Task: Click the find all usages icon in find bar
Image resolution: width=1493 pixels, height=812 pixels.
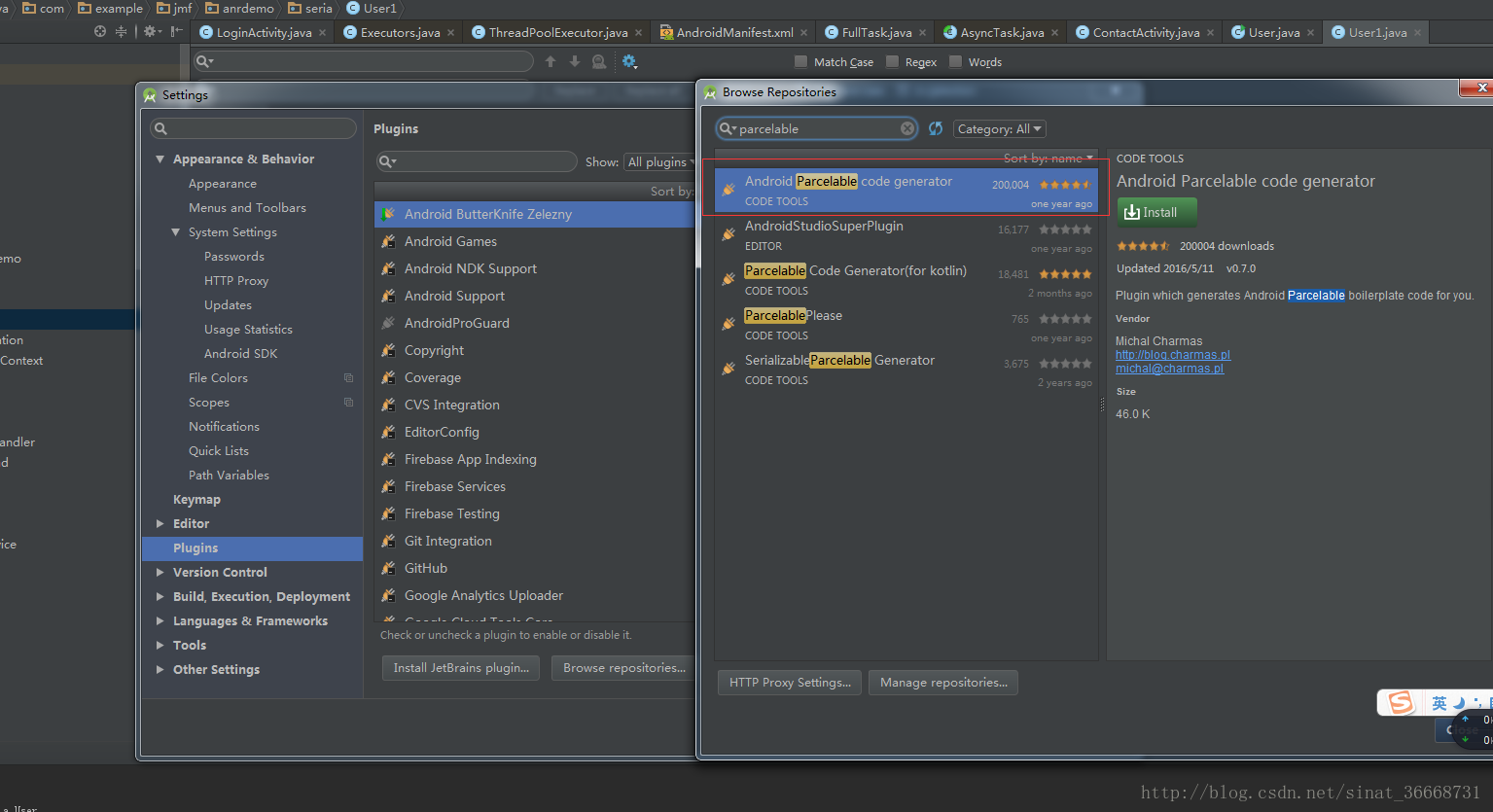Action: pyautogui.click(x=599, y=61)
